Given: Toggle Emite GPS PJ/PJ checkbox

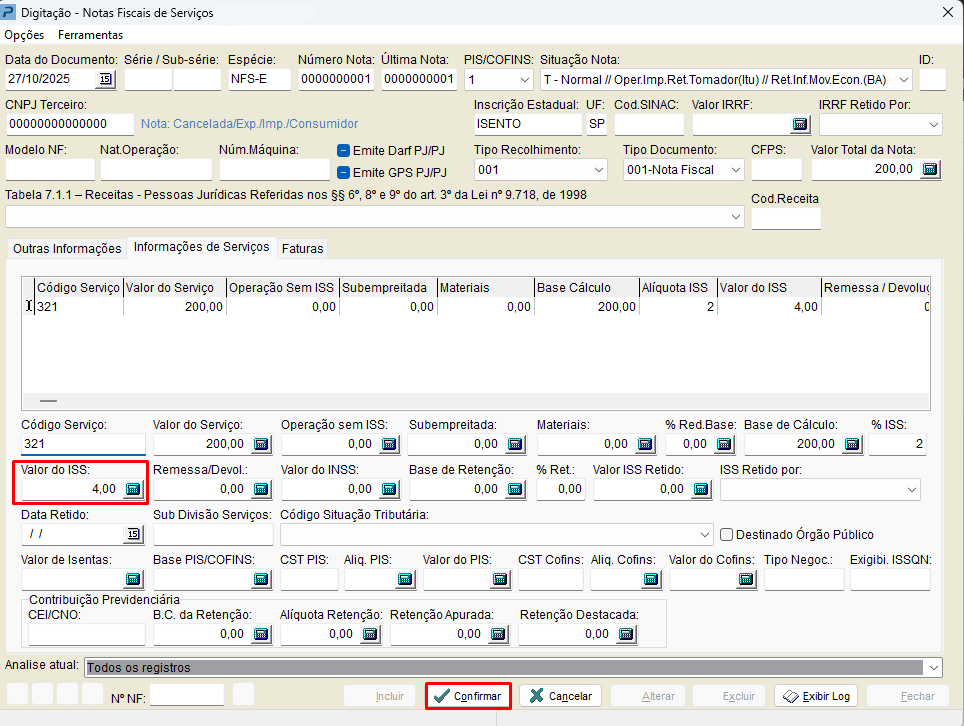Looking at the screenshot, I should point(343,172).
